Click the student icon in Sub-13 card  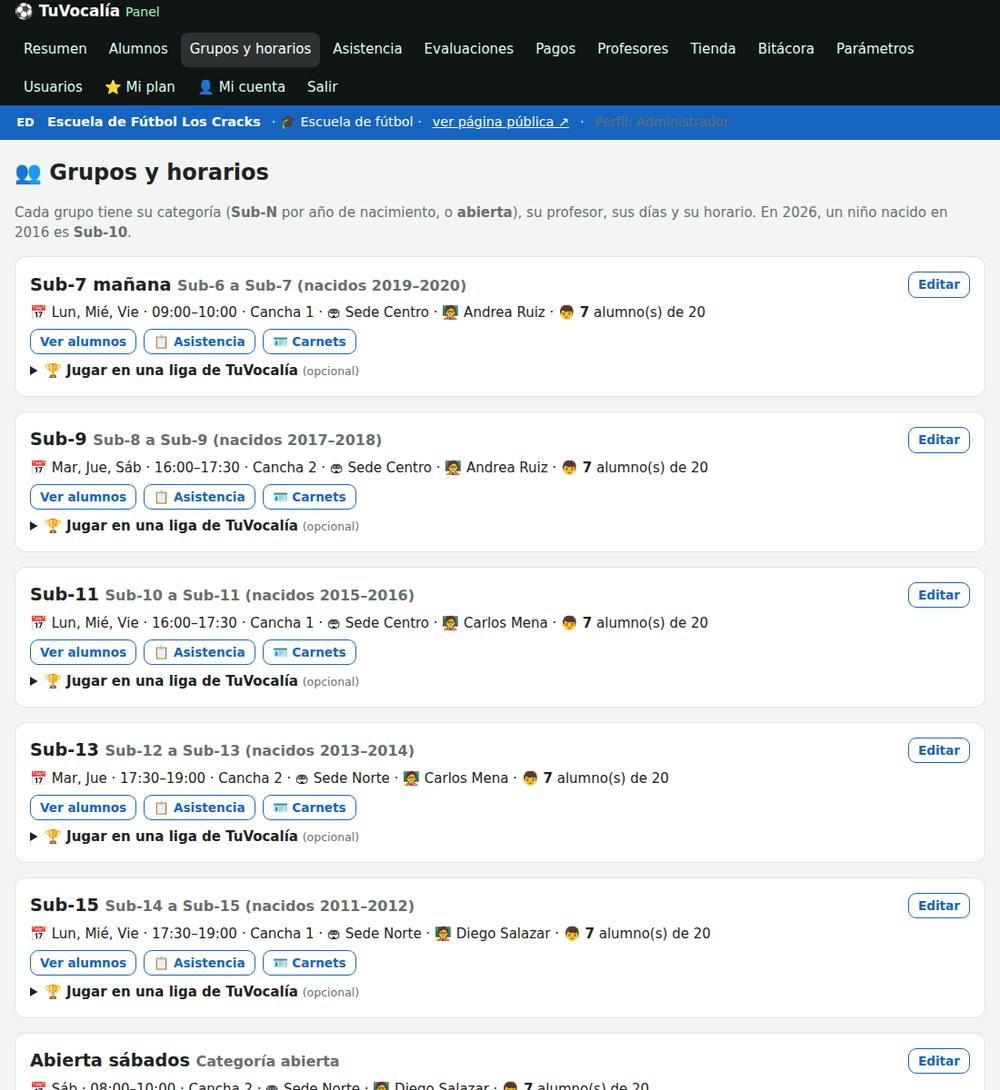pyautogui.click(x=530, y=779)
